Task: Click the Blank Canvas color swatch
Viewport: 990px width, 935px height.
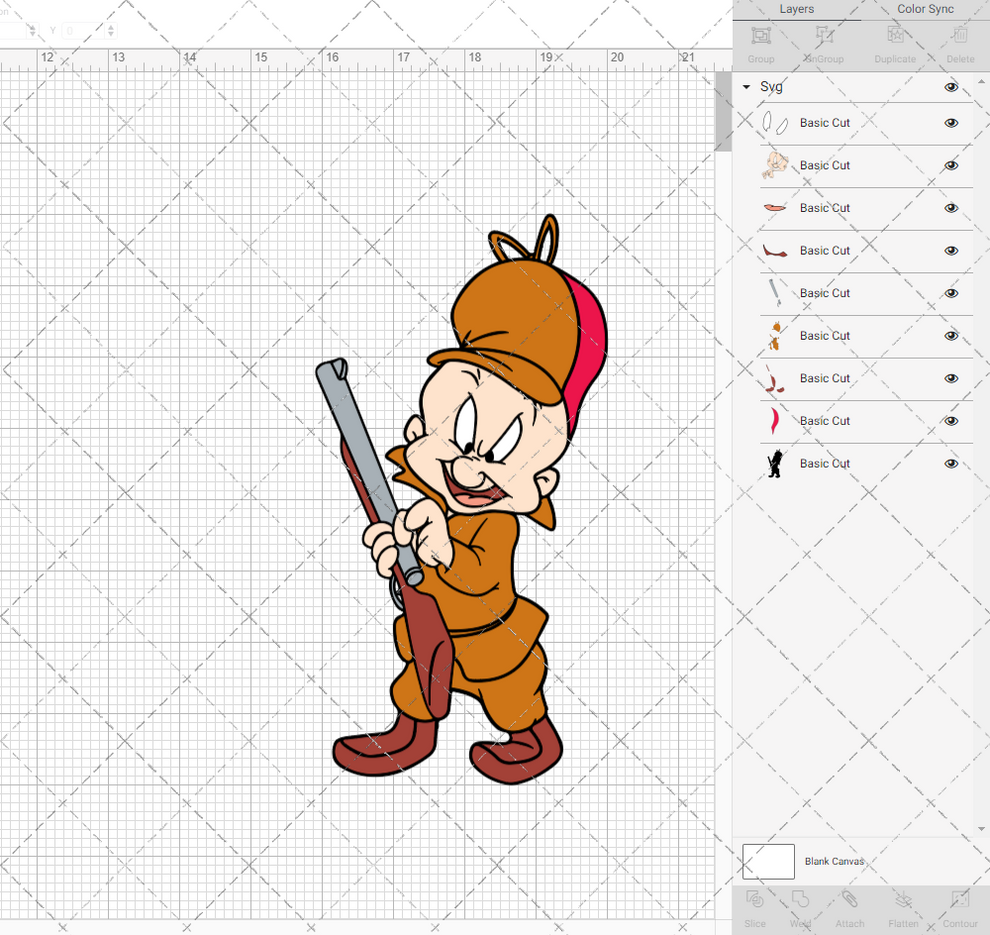Action: (768, 861)
